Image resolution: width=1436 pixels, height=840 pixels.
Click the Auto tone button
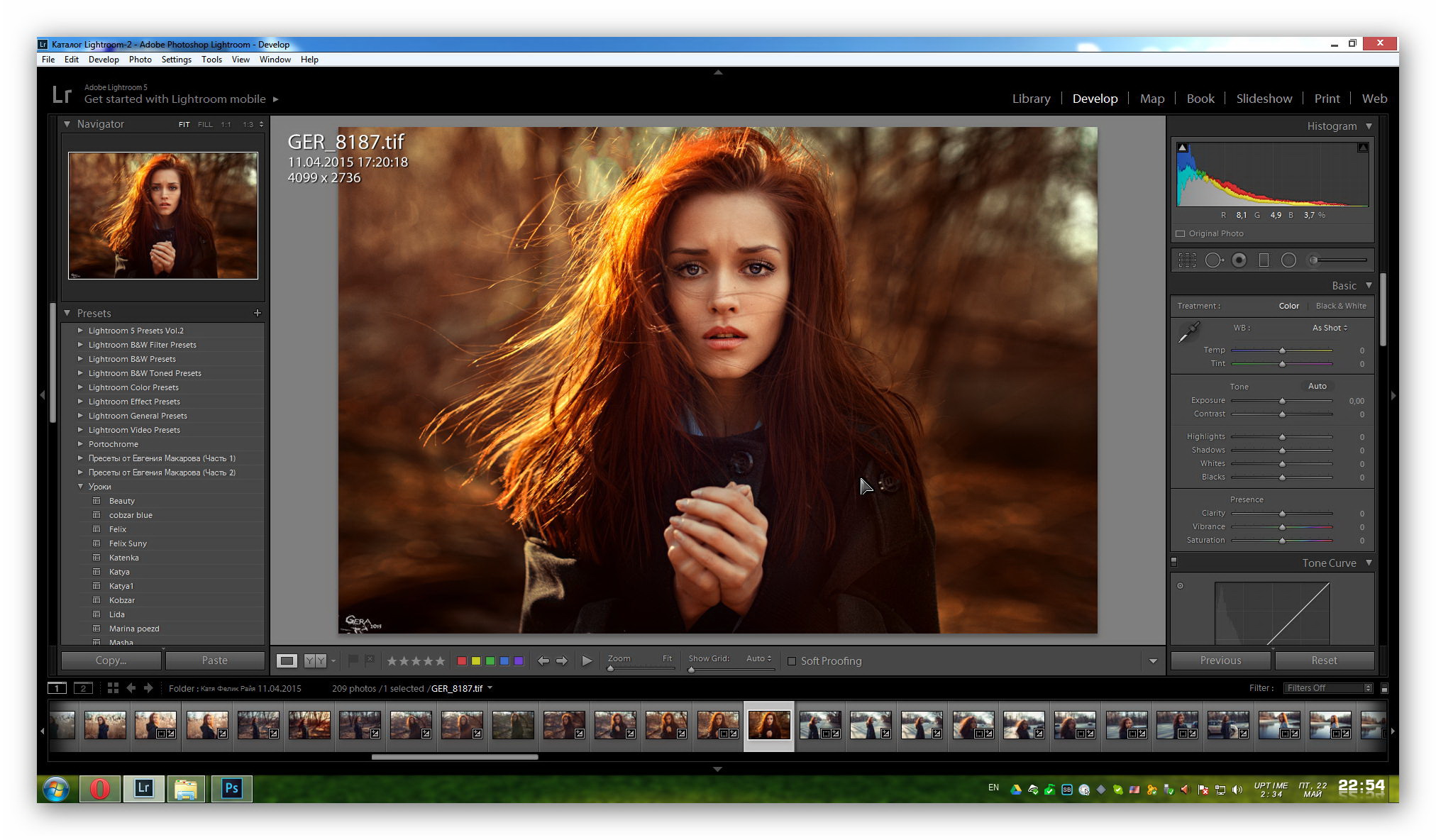pos(1317,386)
